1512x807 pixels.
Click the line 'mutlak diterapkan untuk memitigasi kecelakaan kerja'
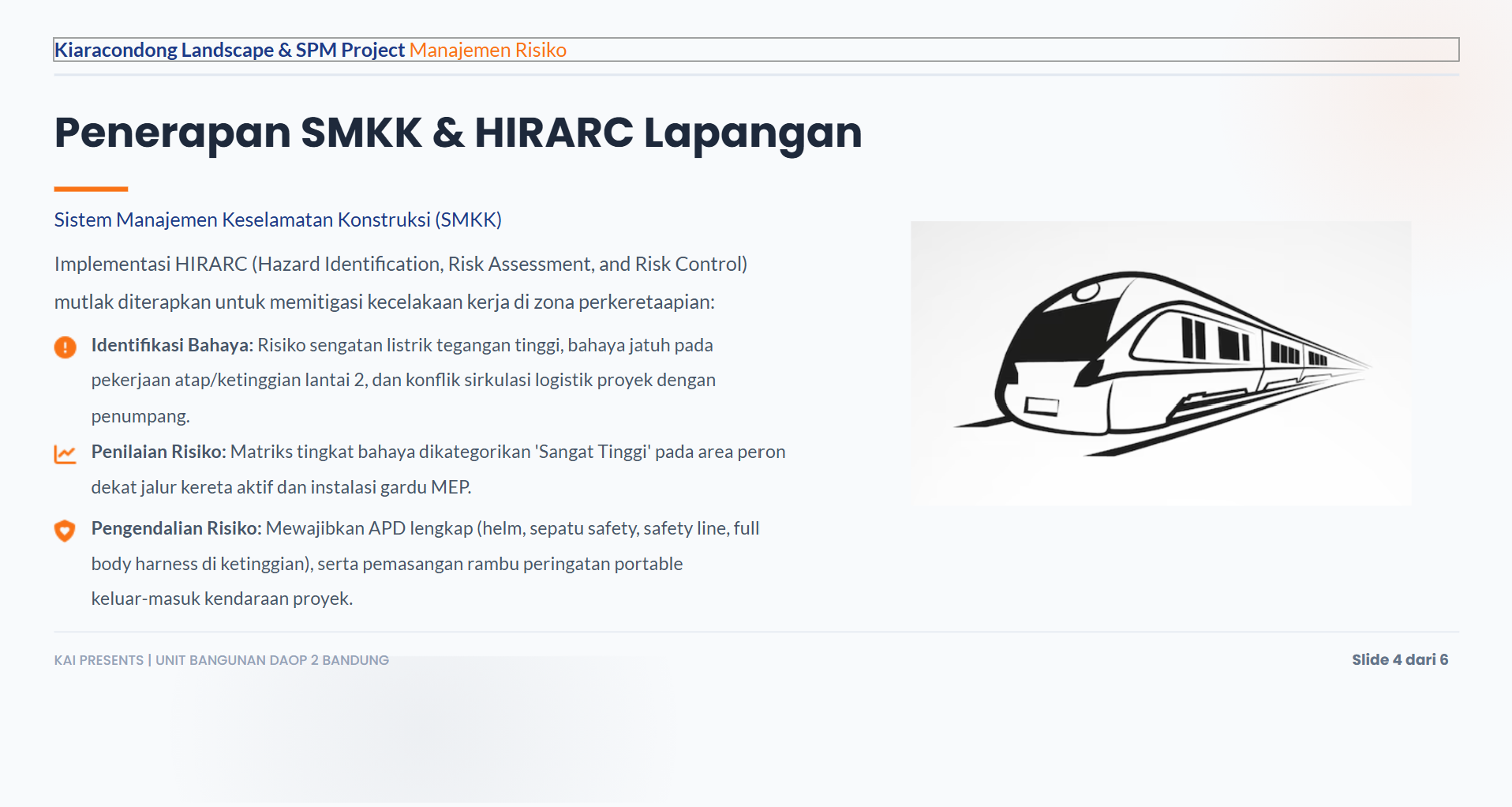384,302
